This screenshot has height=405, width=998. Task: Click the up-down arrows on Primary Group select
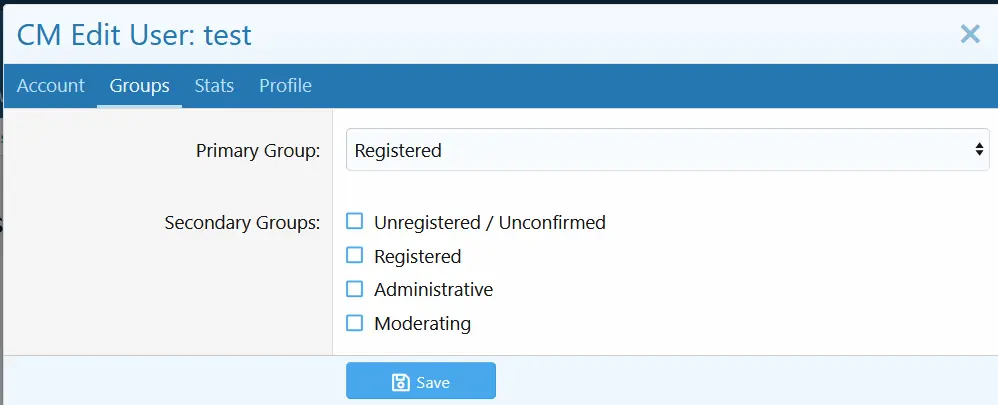pos(979,150)
